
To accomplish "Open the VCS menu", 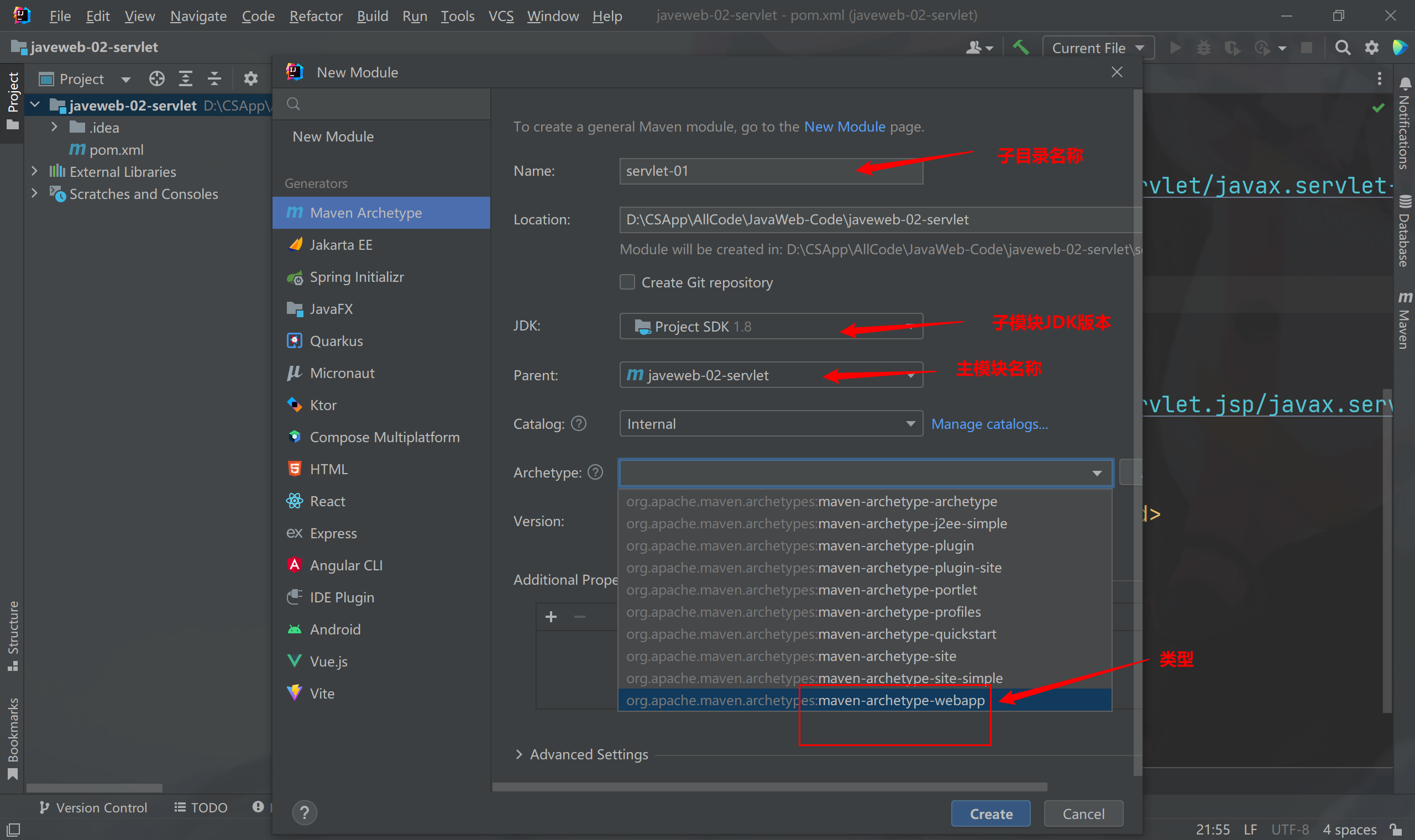I will click(x=501, y=16).
